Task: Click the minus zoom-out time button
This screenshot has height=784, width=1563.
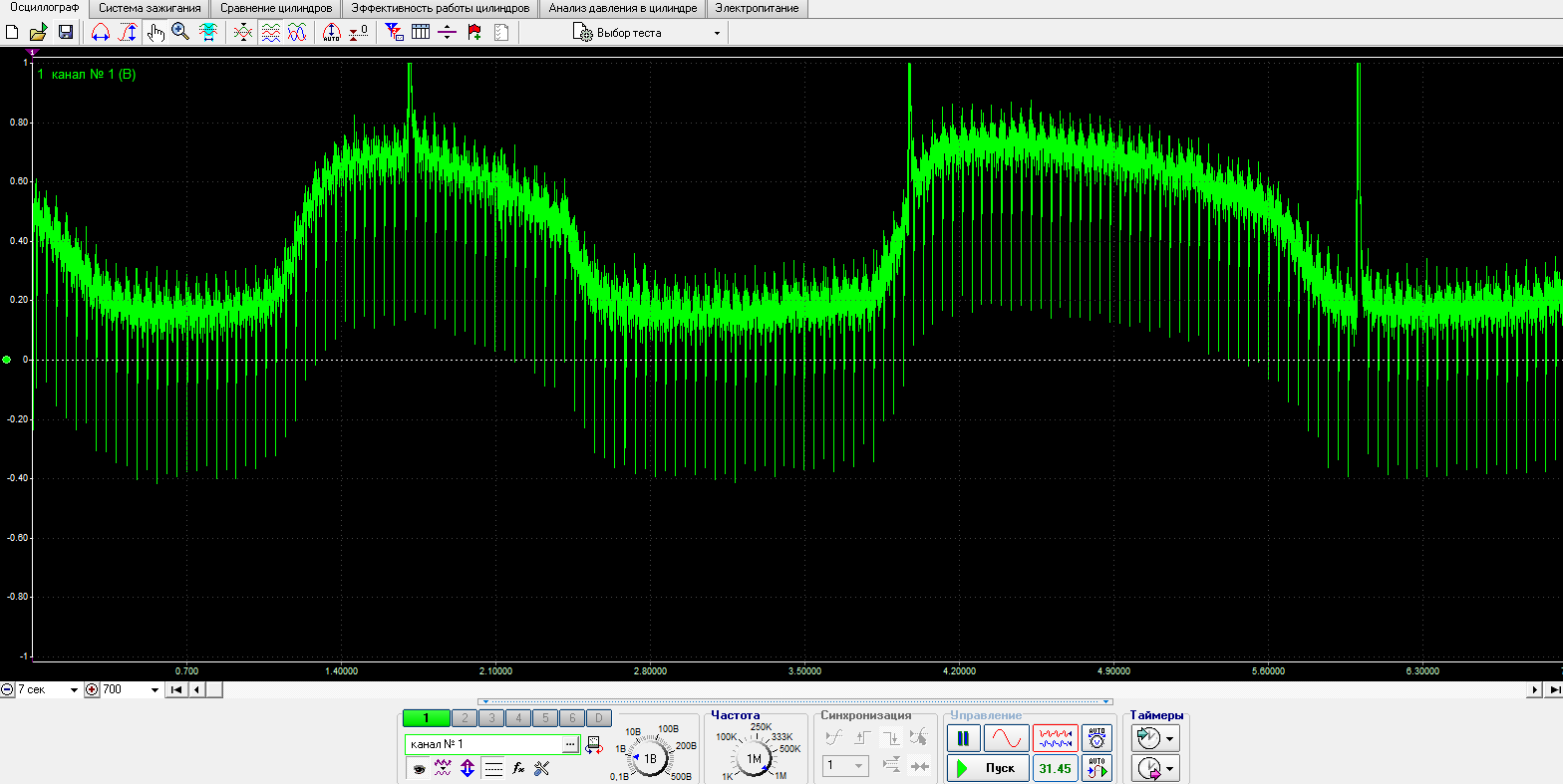Action: [x=7, y=689]
